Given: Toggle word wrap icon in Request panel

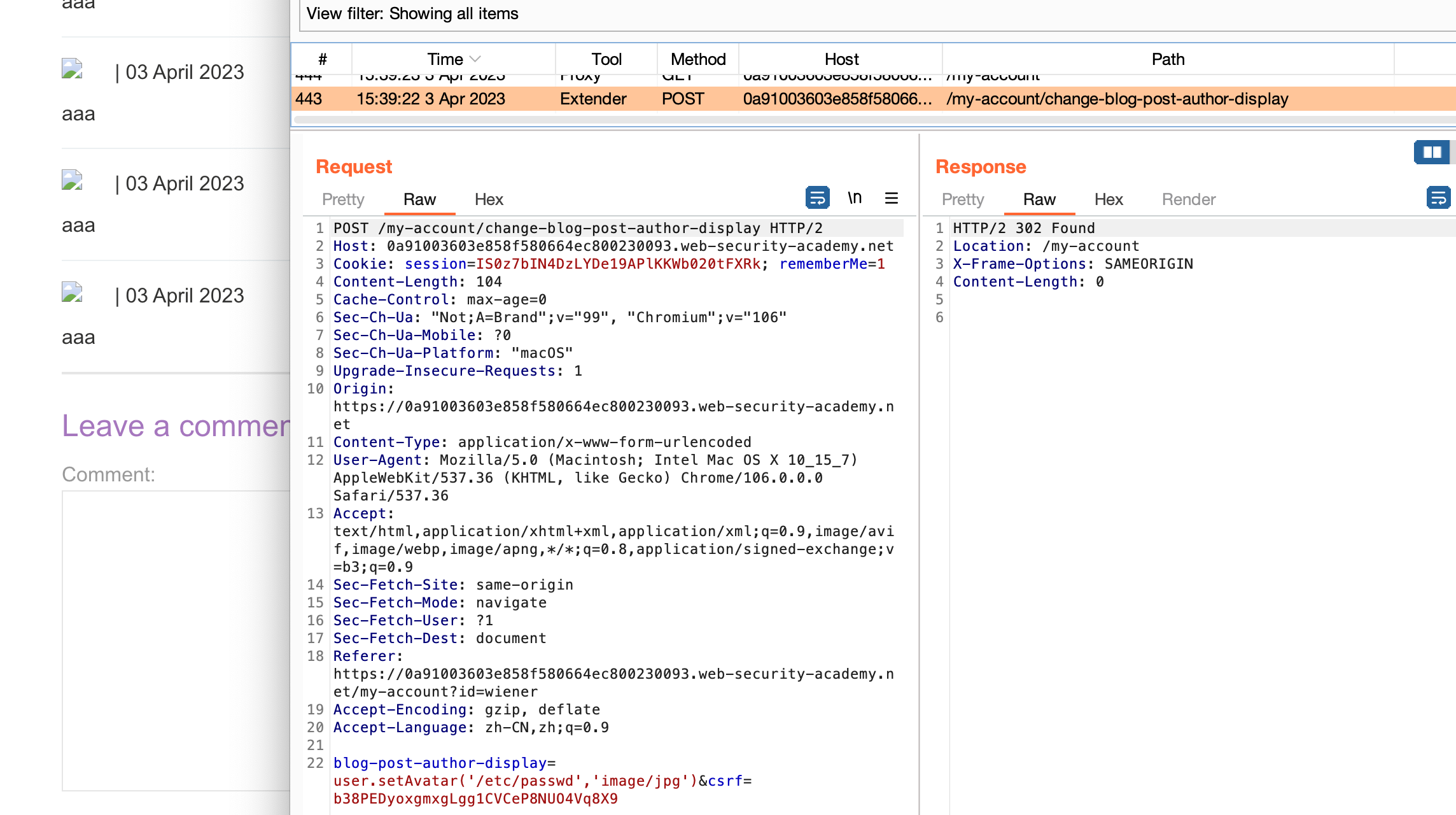Looking at the screenshot, I should point(817,198).
